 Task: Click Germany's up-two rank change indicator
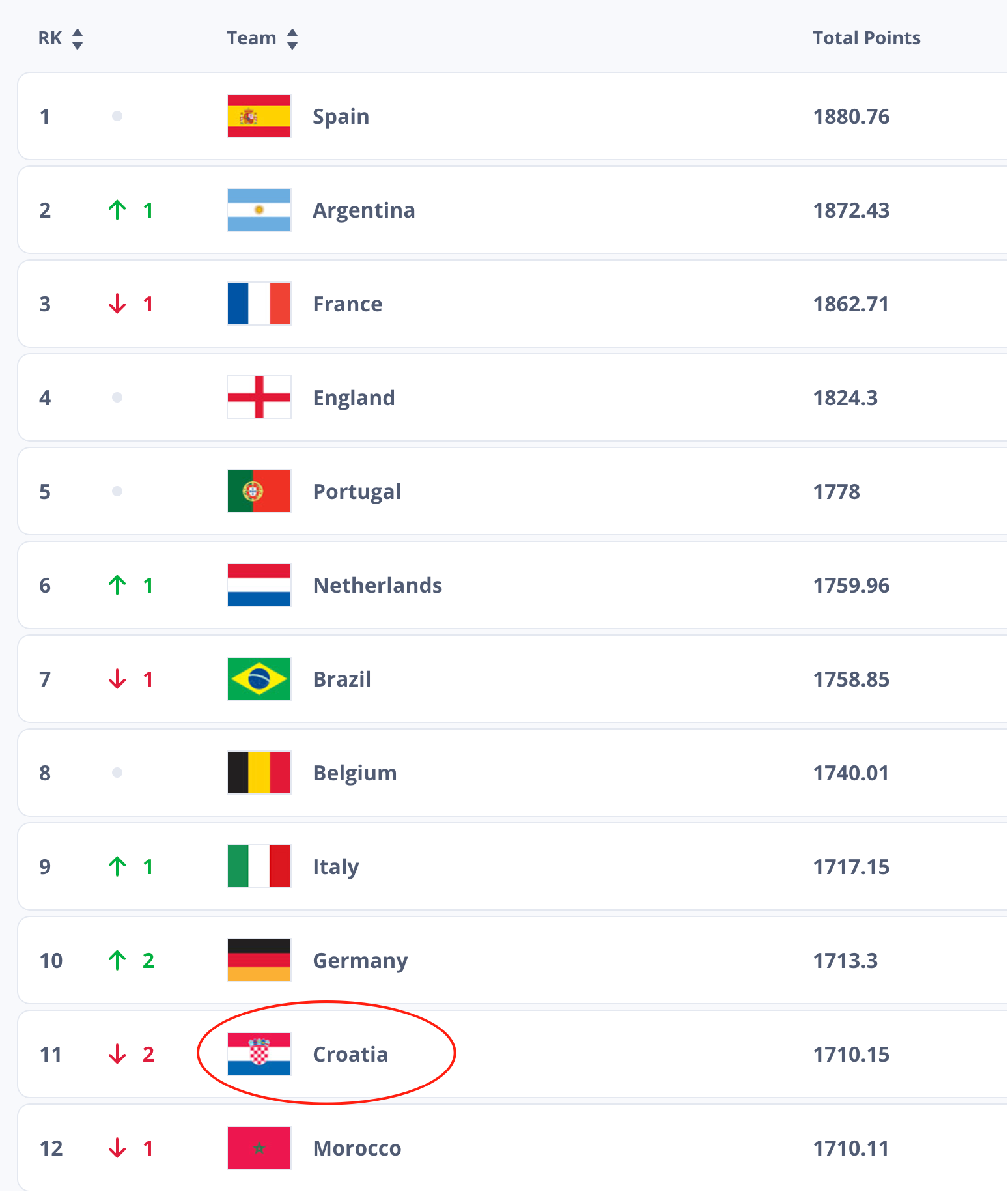pyautogui.click(x=130, y=960)
